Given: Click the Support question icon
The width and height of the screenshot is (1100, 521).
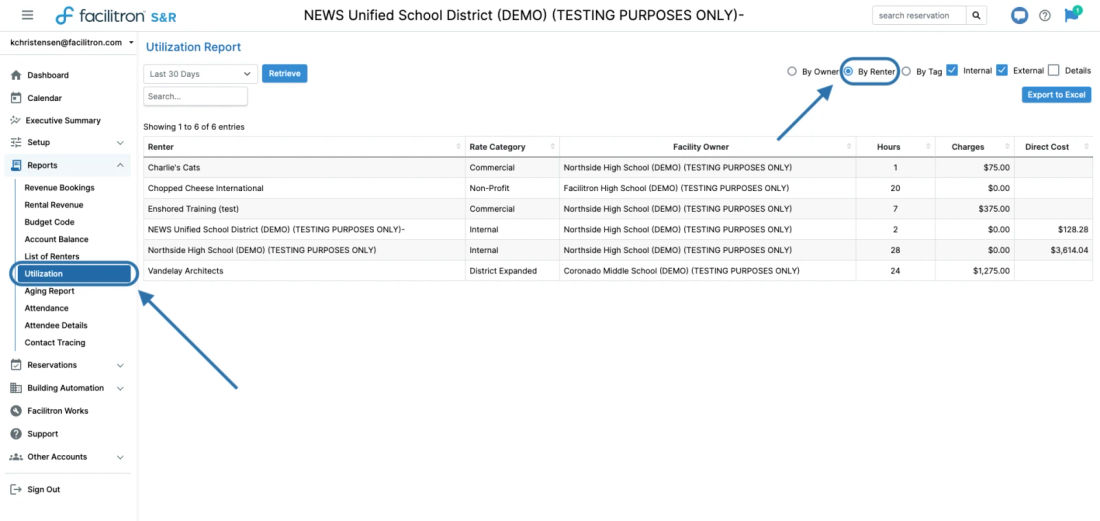Looking at the screenshot, I should coord(16,433).
